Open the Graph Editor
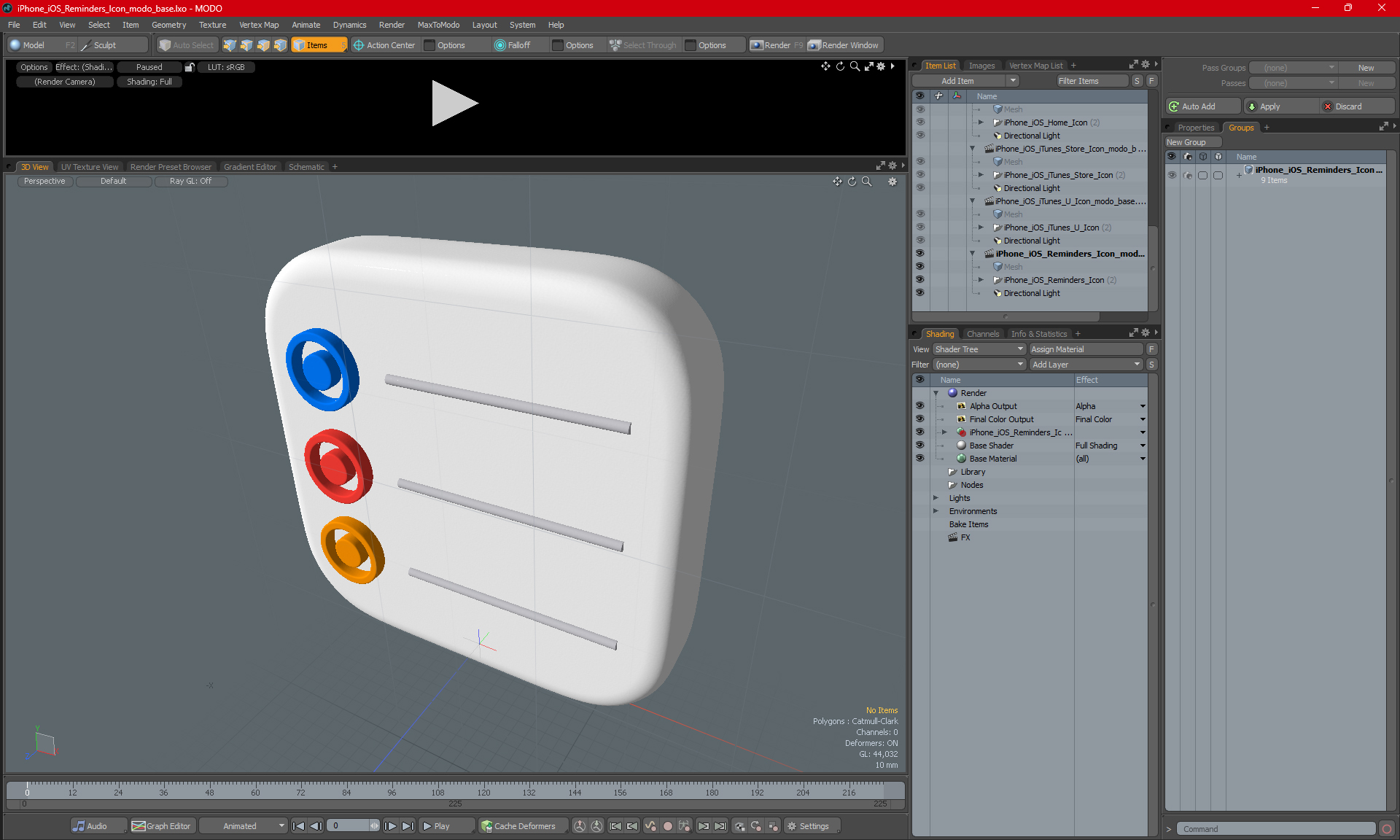Screen dimensions: 1400x840 pos(162,826)
